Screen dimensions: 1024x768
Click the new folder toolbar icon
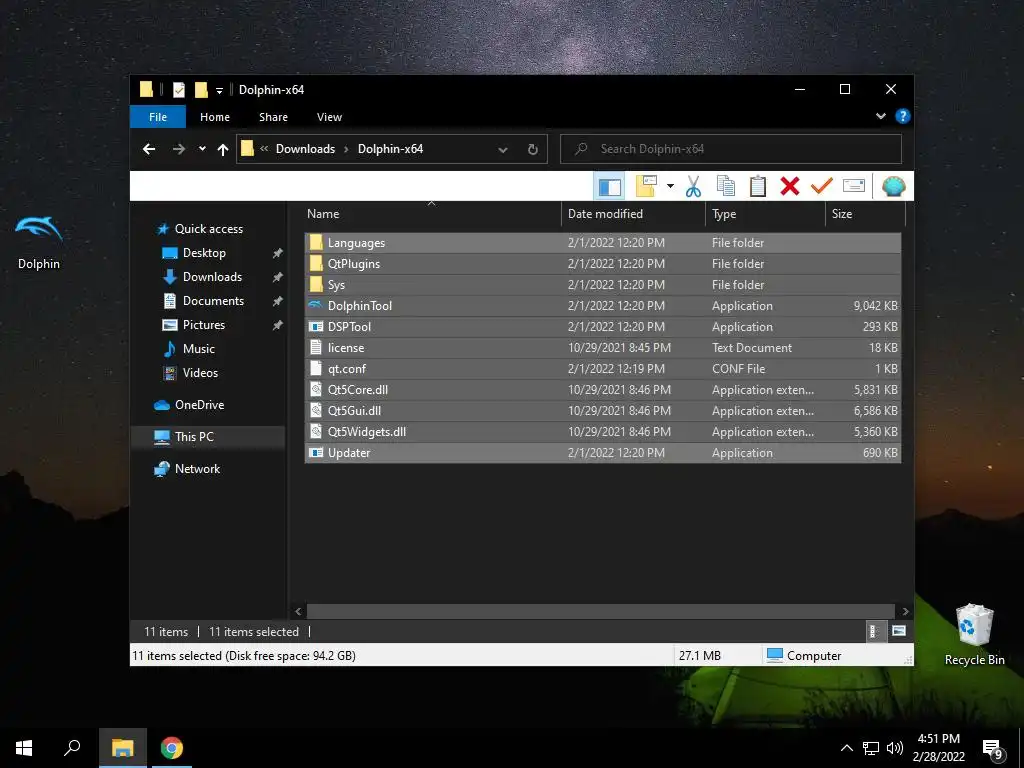pyautogui.click(x=646, y=186)
